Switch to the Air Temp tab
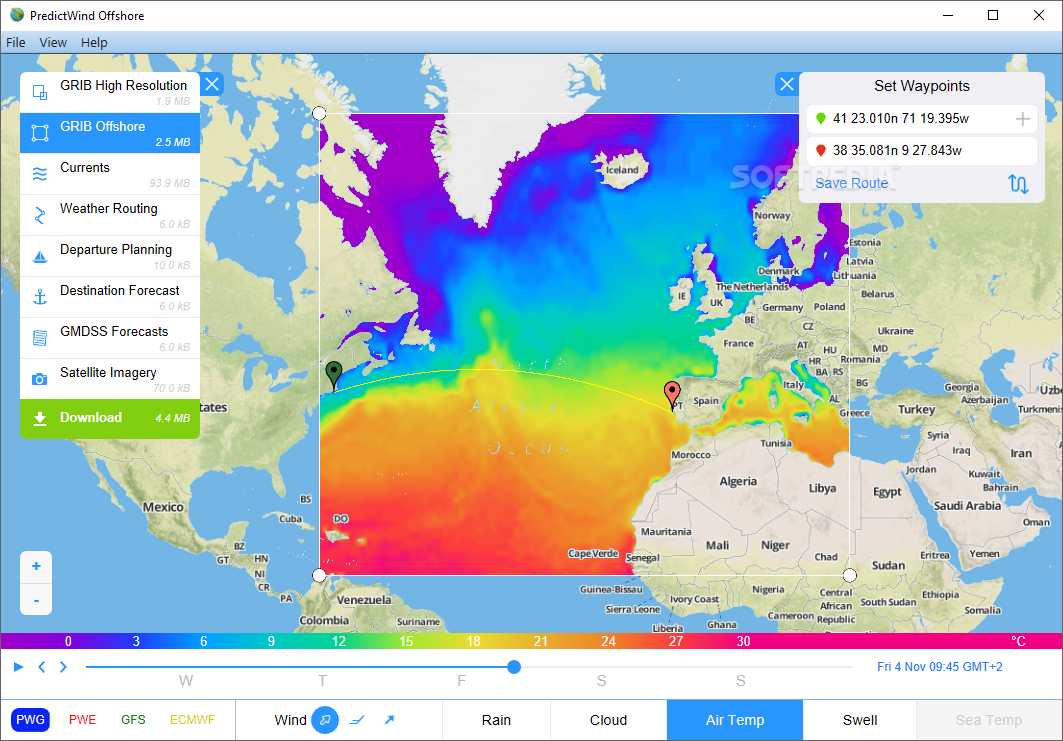The width and height of the screenshot is (1063, 741). click(735, 720)
